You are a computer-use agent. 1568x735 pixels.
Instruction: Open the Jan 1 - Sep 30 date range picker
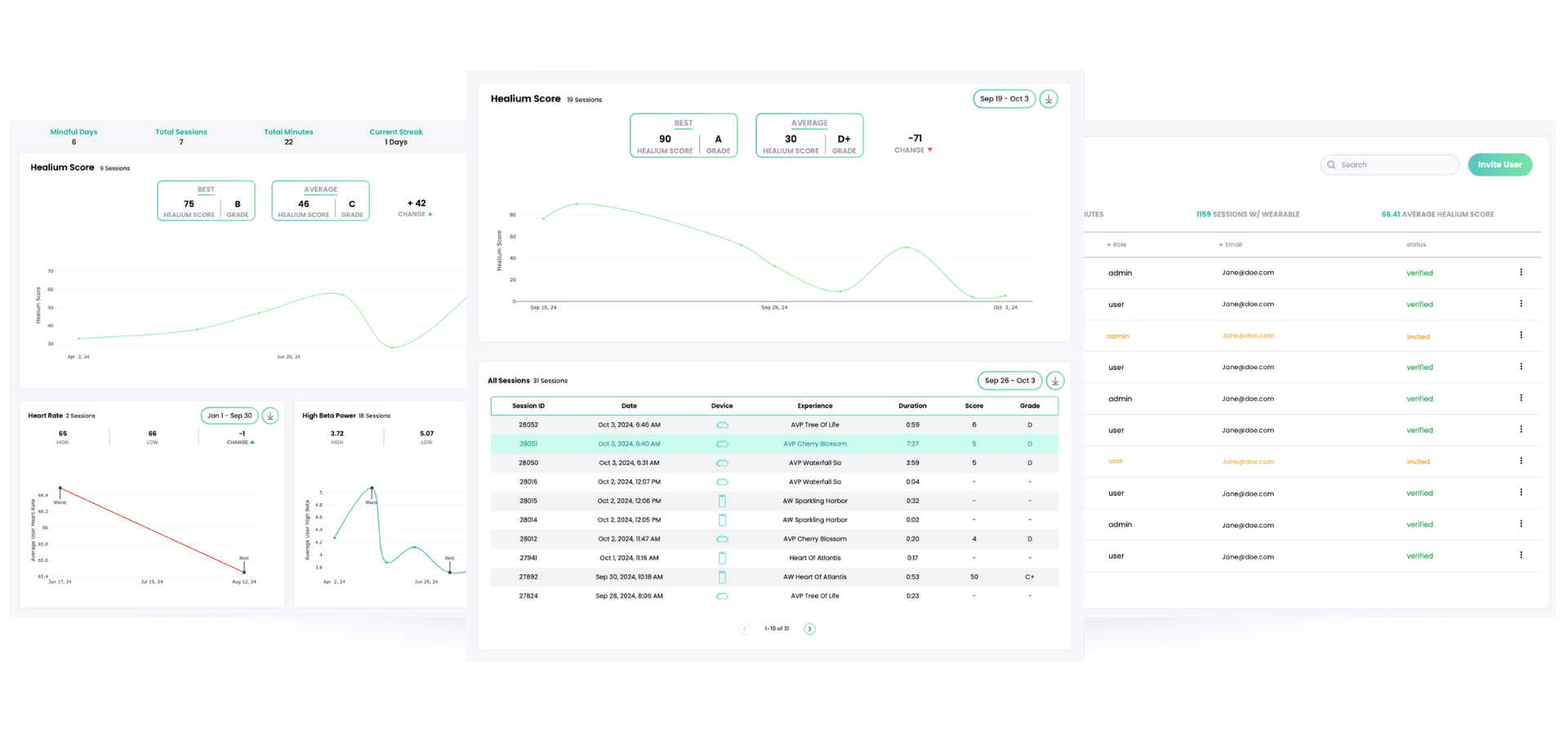[x=229, y=416]
